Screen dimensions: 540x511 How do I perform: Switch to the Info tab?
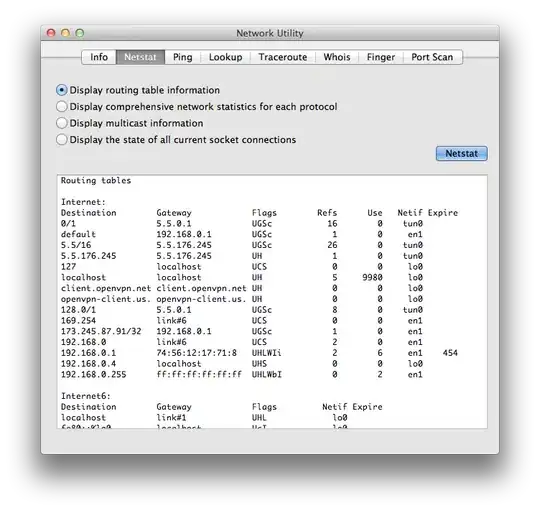pyautogui.click(x=99, y=57)
